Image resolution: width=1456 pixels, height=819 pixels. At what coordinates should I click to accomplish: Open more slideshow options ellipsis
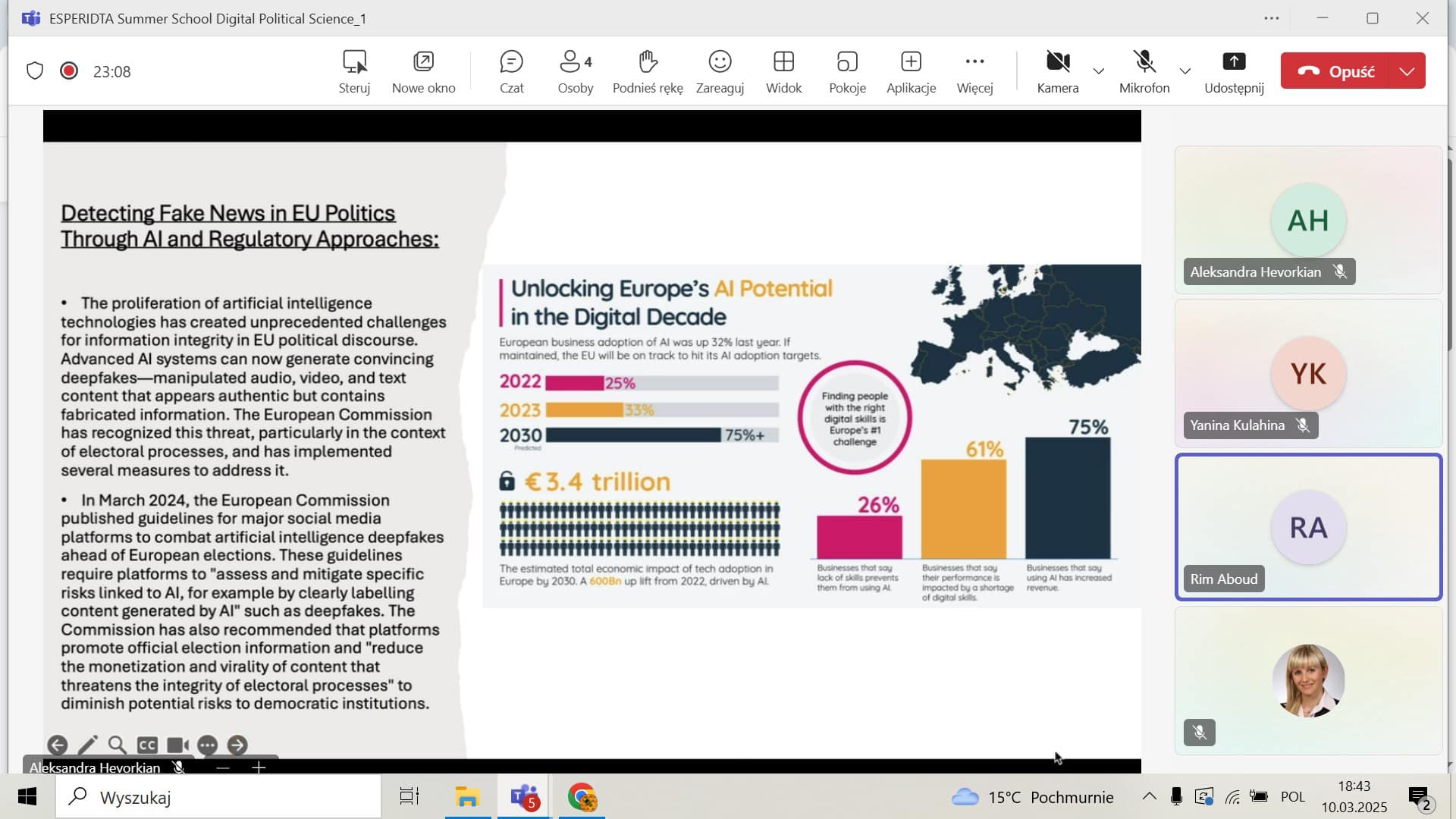click(207, 745)
